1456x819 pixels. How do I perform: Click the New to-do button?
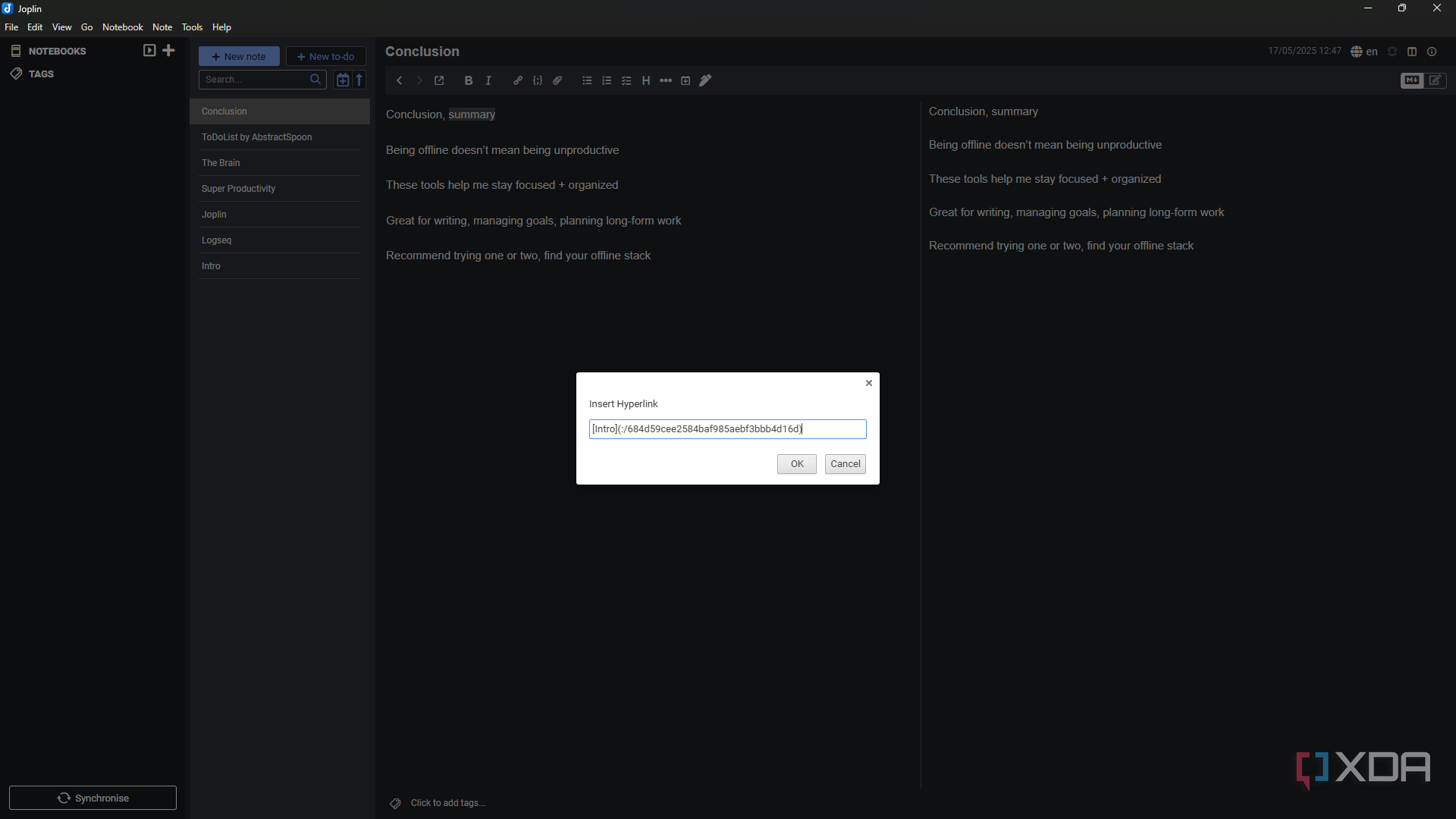pyautogui.click(x=326, y=56)
